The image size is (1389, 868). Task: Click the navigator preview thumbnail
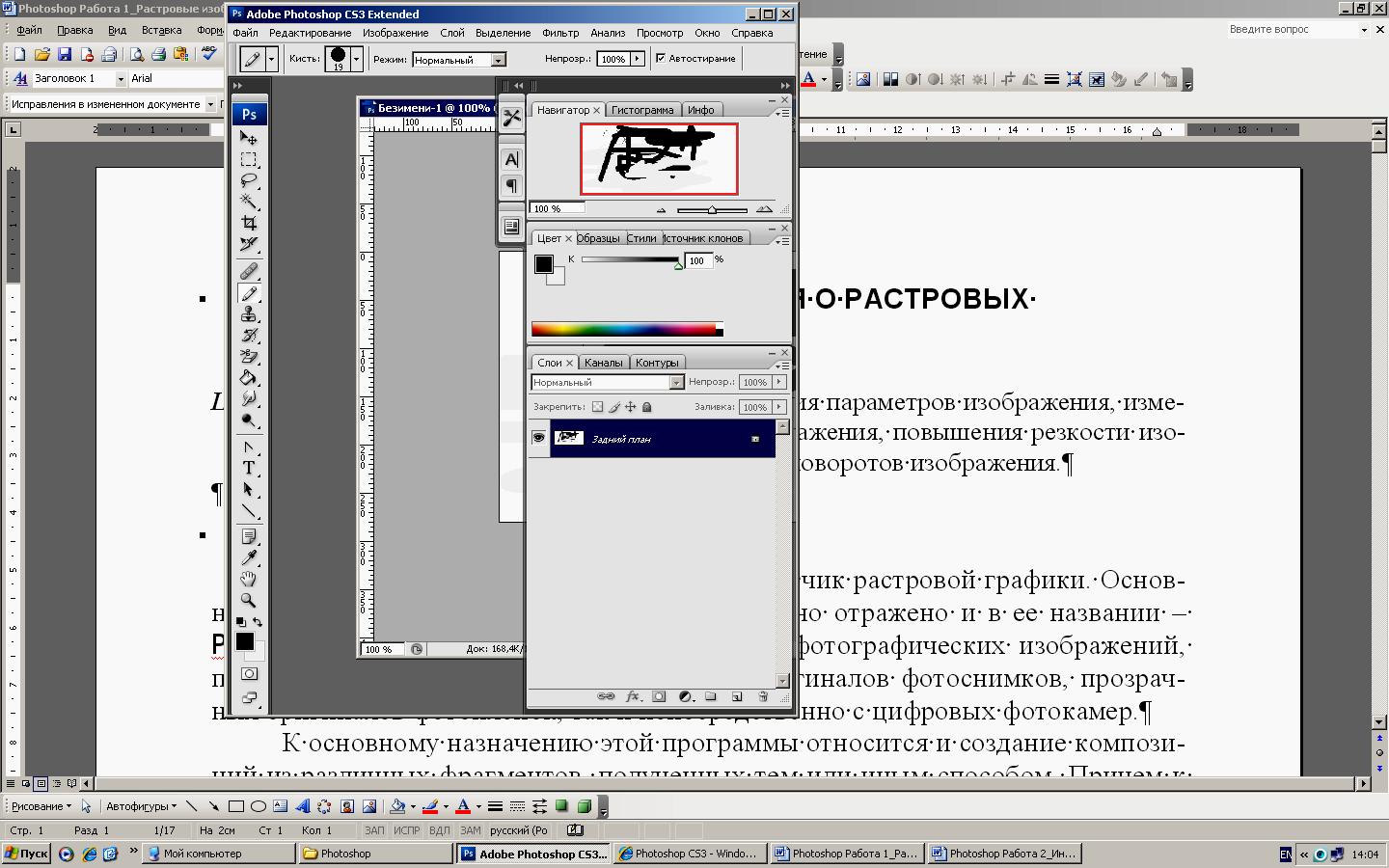click(659, 159)
